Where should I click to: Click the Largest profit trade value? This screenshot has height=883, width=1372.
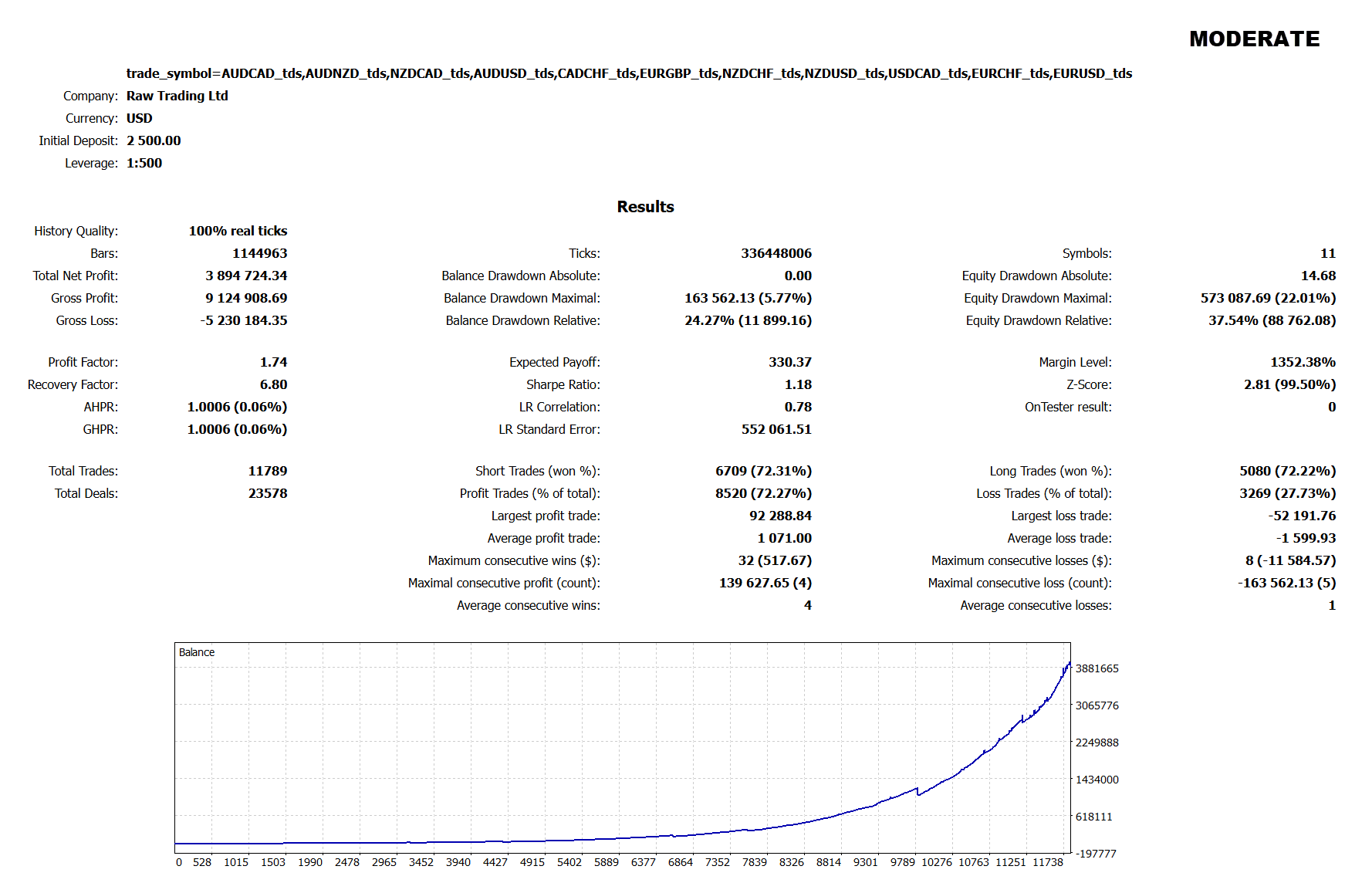tap(780, 516)
